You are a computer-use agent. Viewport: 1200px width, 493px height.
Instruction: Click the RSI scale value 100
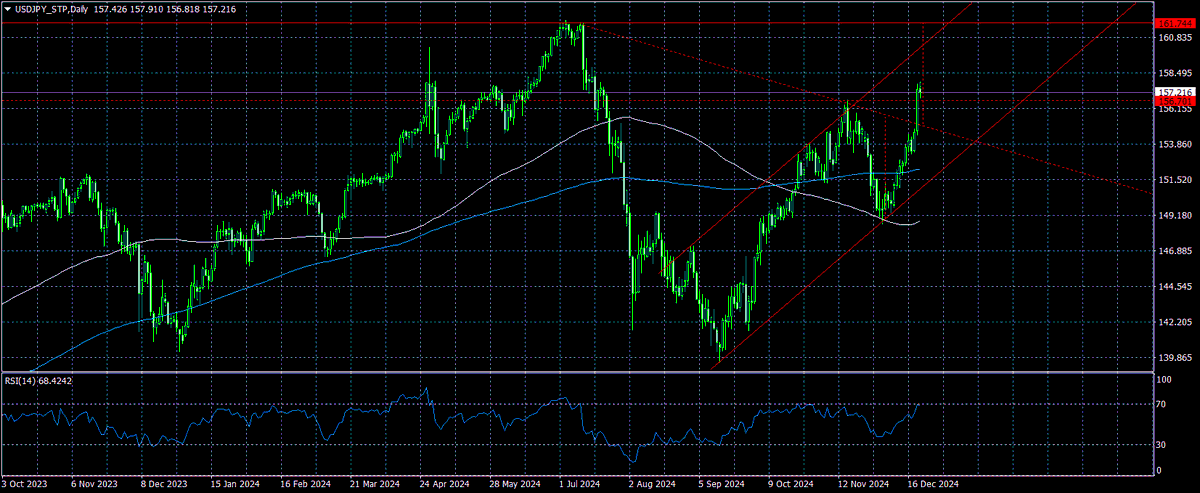1164,381
